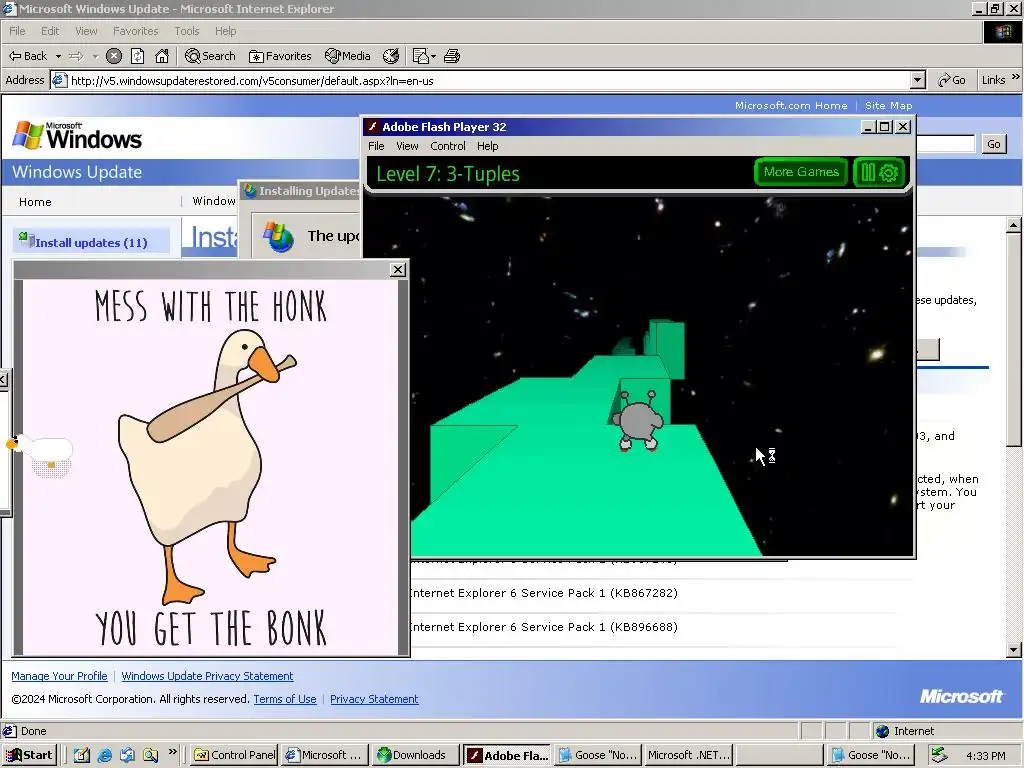Click the address bar URL field
Viewport: 1024px width, 768px height.
483,80
